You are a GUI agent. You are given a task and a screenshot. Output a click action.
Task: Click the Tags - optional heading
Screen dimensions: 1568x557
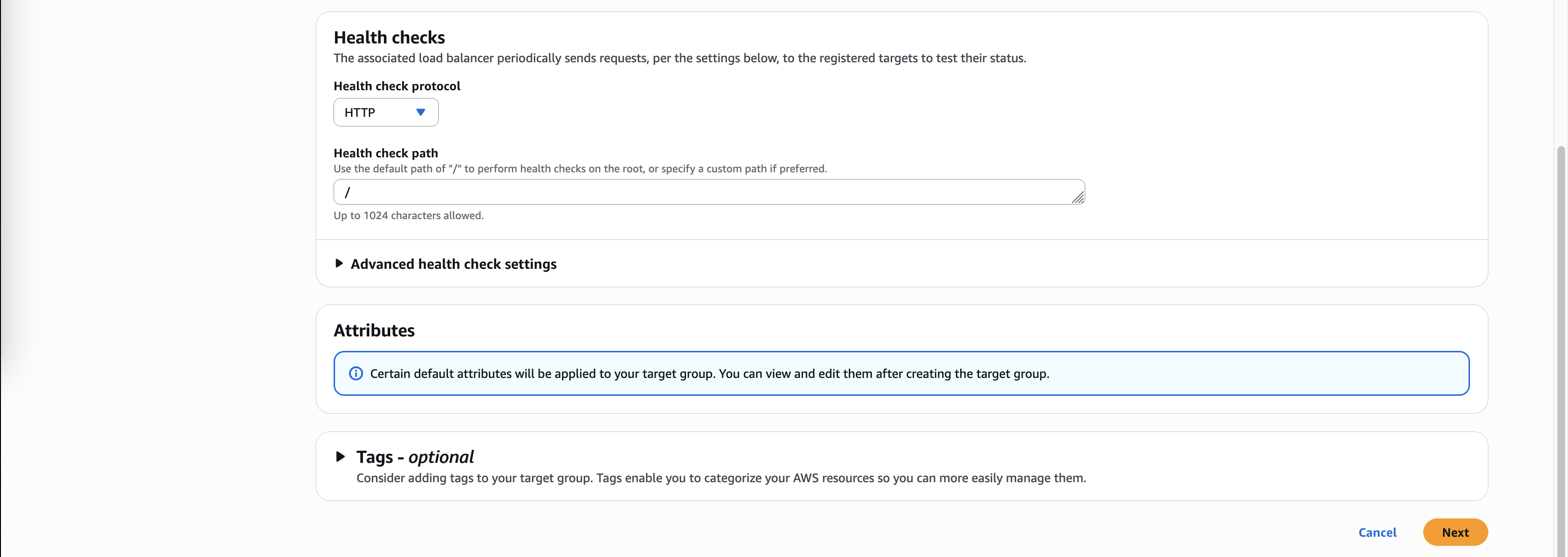(415, 457)
